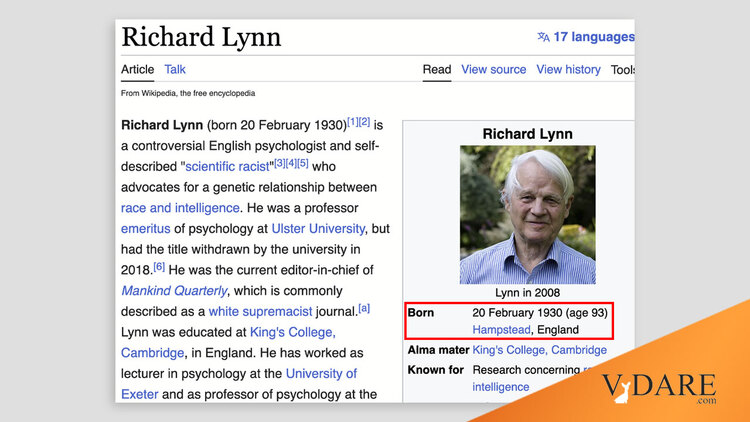Screen dimensions: 750x422
Task: Click the 'Alma mater' label
Action: 438,350
